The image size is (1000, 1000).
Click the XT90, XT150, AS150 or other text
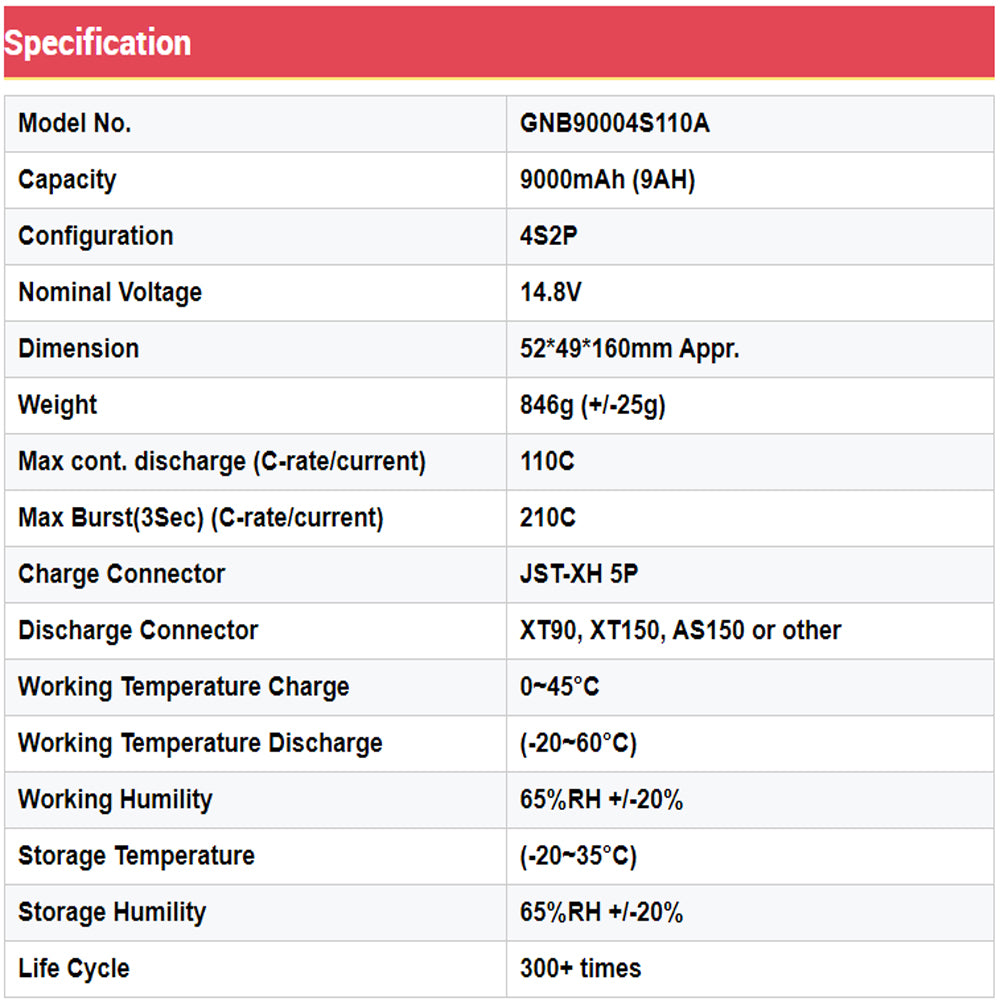[x=680, y=630]
